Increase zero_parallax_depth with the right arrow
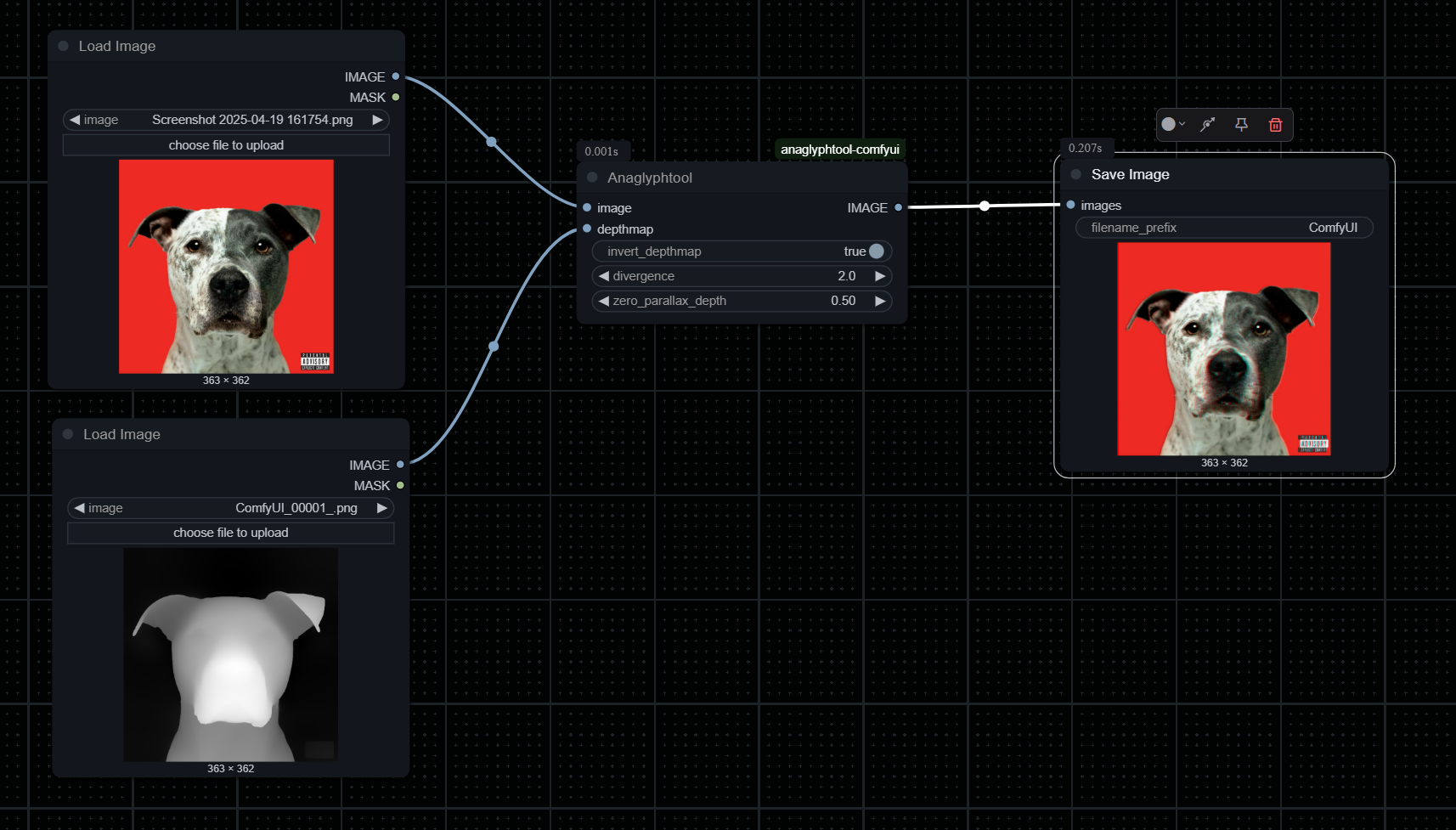Image resolution: width=1456 pixels, height=830 pixels. (x=880, y=301)
